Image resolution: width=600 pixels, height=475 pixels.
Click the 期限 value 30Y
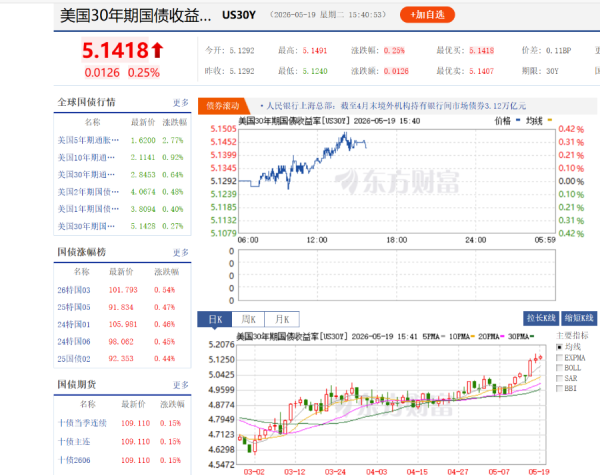[552, 71]
